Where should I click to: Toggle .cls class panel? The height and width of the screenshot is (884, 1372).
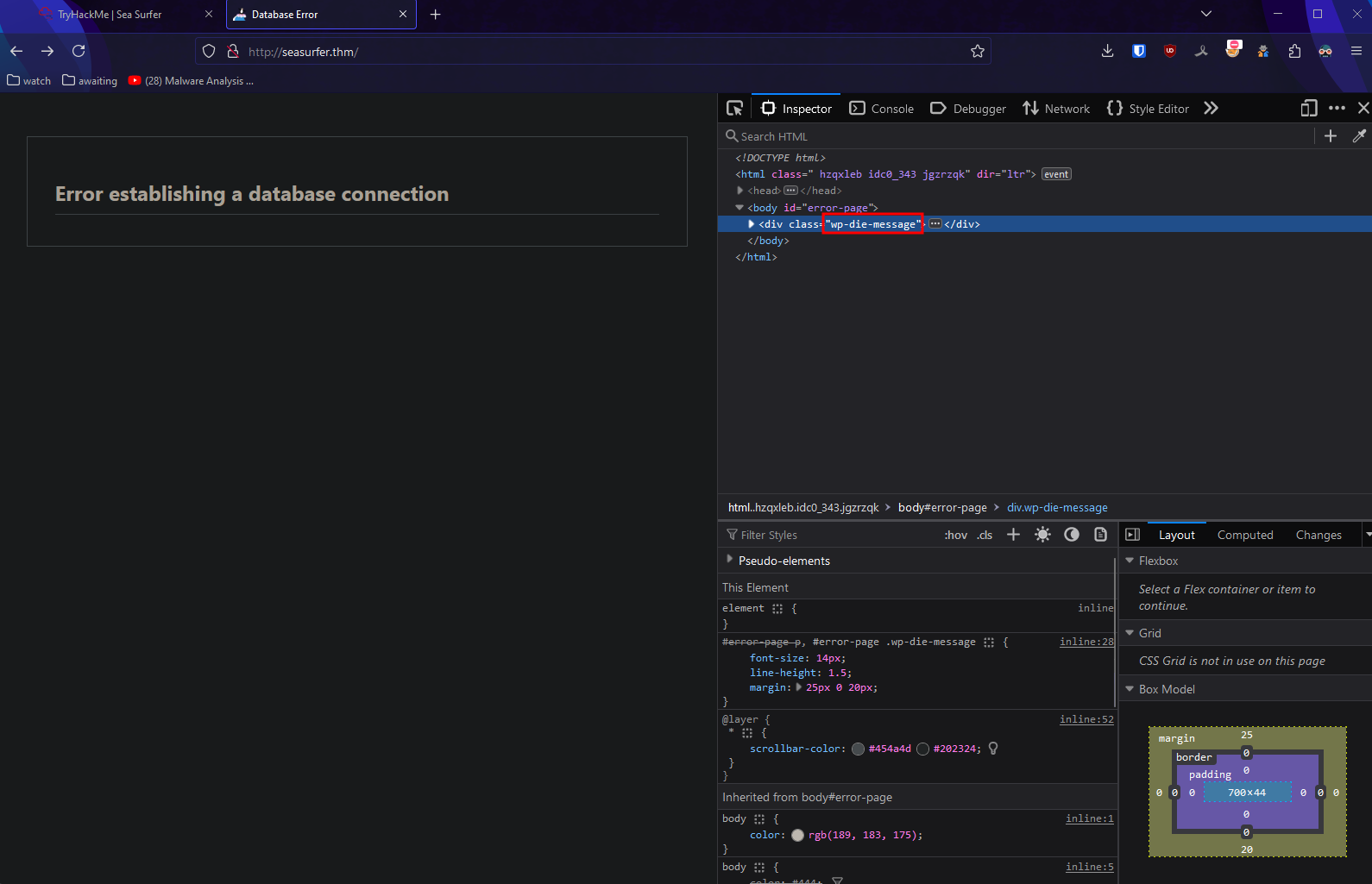[985, 535]
